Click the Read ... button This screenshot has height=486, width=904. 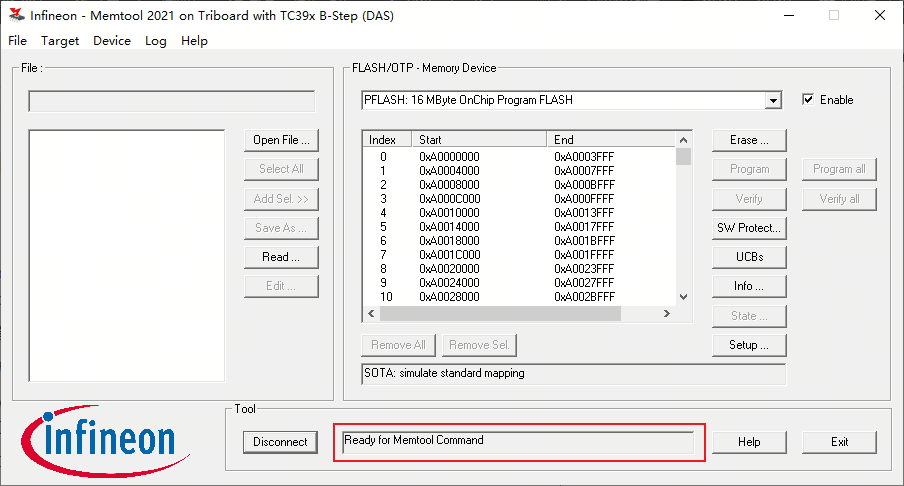pos(281,257)
